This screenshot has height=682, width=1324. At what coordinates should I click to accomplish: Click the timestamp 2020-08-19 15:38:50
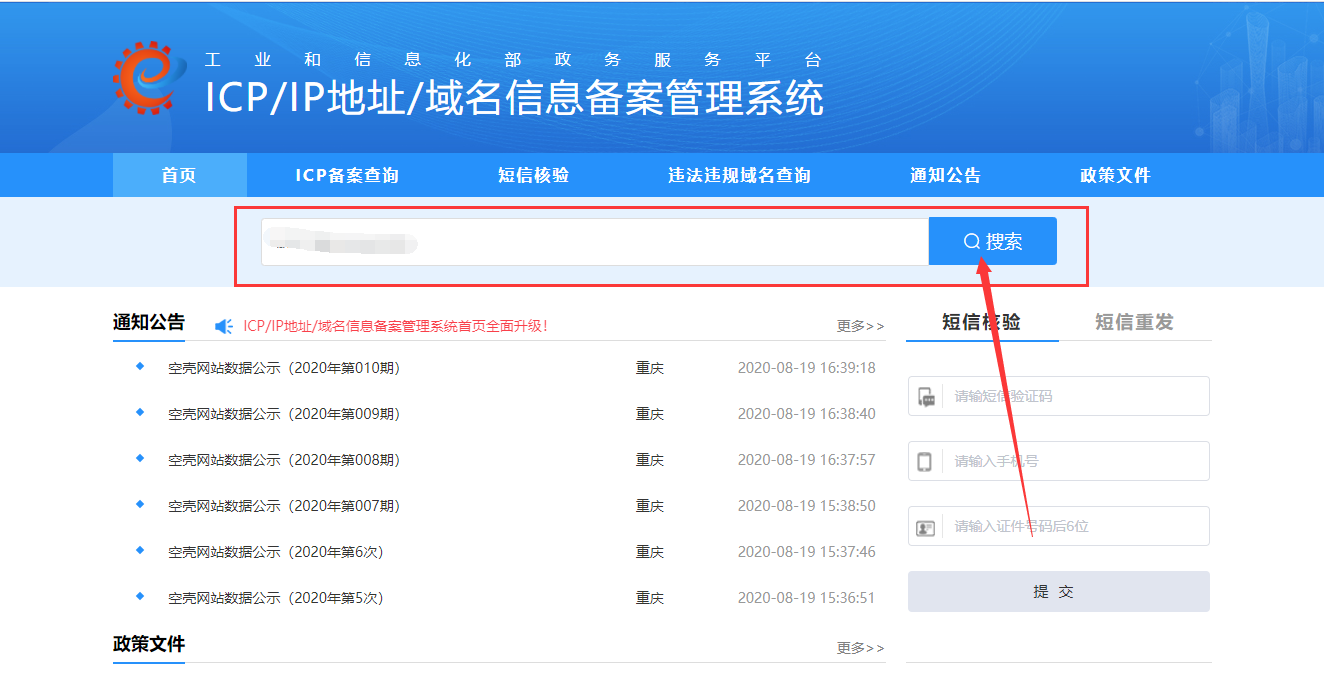pos(806,506)
